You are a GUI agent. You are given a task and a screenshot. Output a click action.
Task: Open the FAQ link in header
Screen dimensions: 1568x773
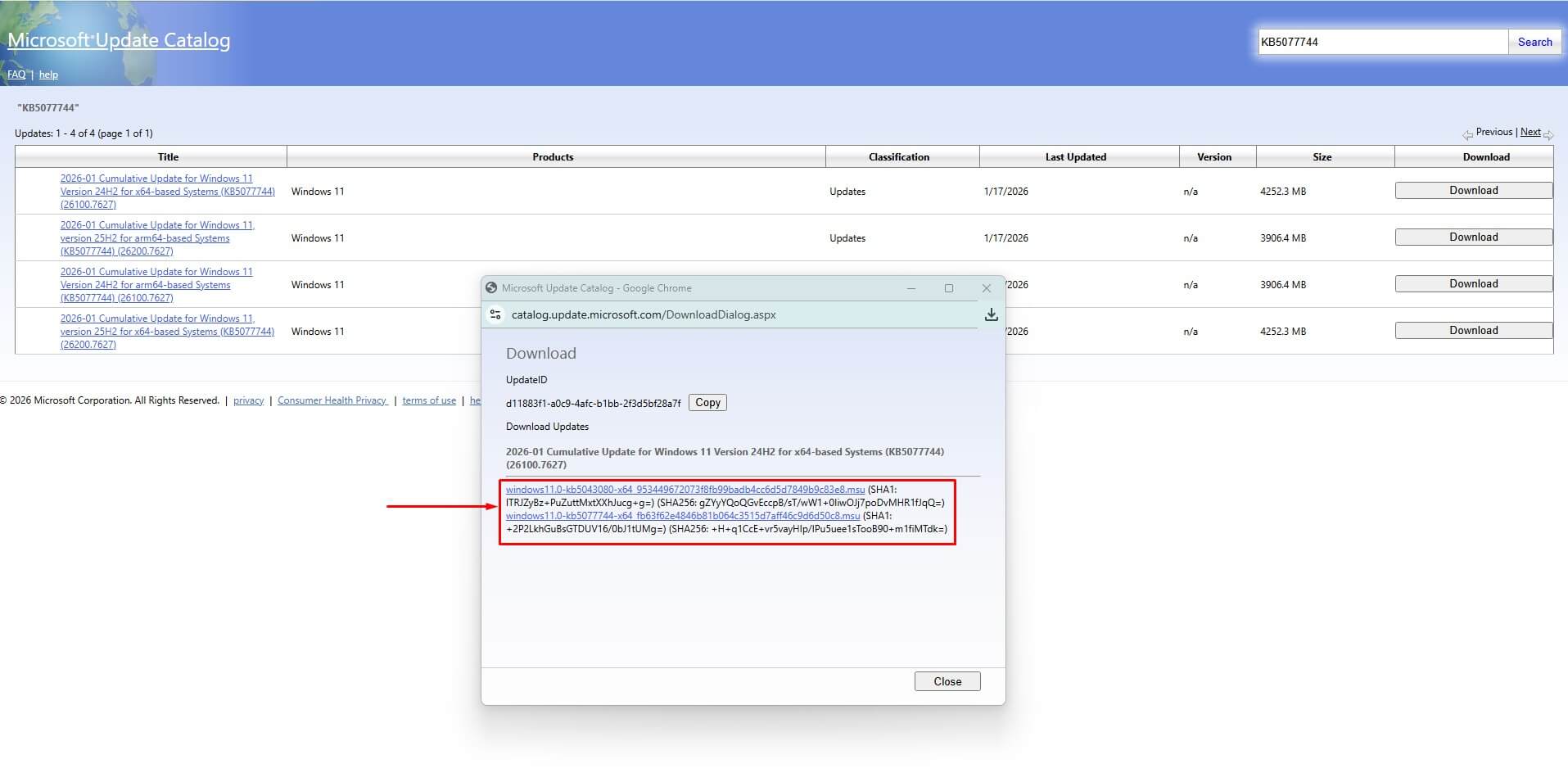click(16, 75)
